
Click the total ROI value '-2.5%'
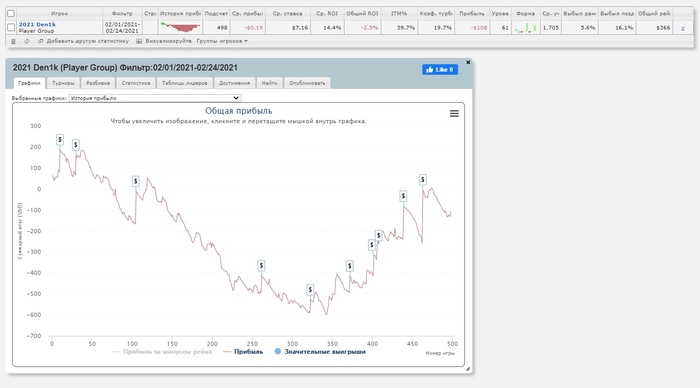pos(369,28)
